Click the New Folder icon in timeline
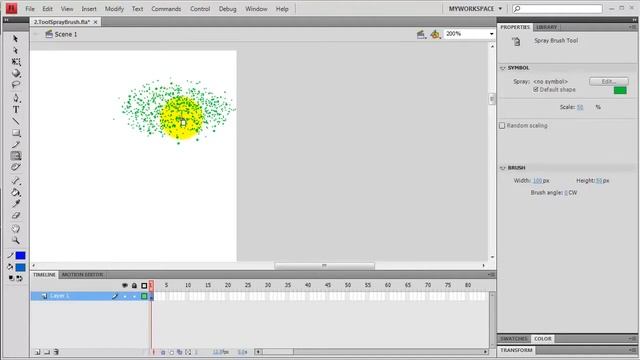Viewport: 640px width, 360px height. click(x=47, y=352)
